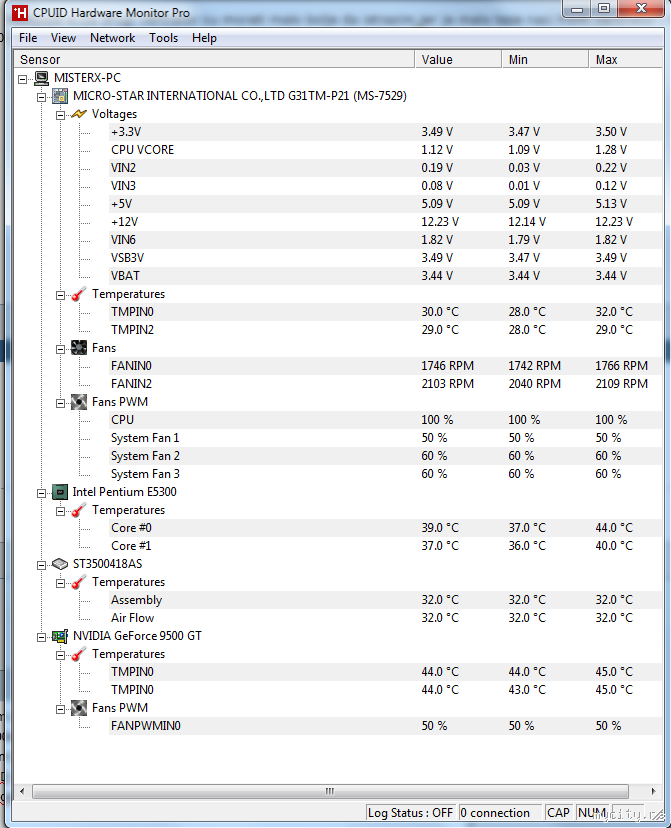This screenshot has height=828, width=671.
Task: Click the motherboard Fans PWM icon
Action: tap(79, 402)
